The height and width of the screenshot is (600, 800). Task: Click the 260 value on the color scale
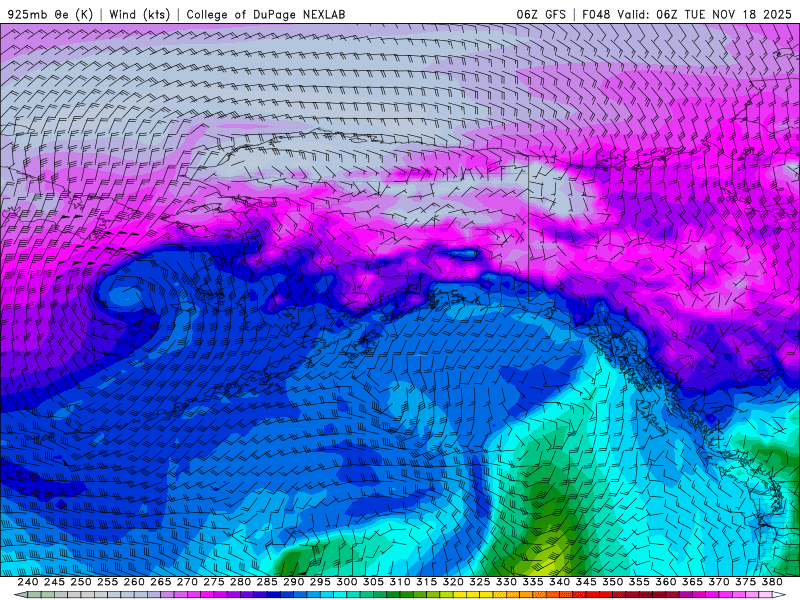click(134, 582)
